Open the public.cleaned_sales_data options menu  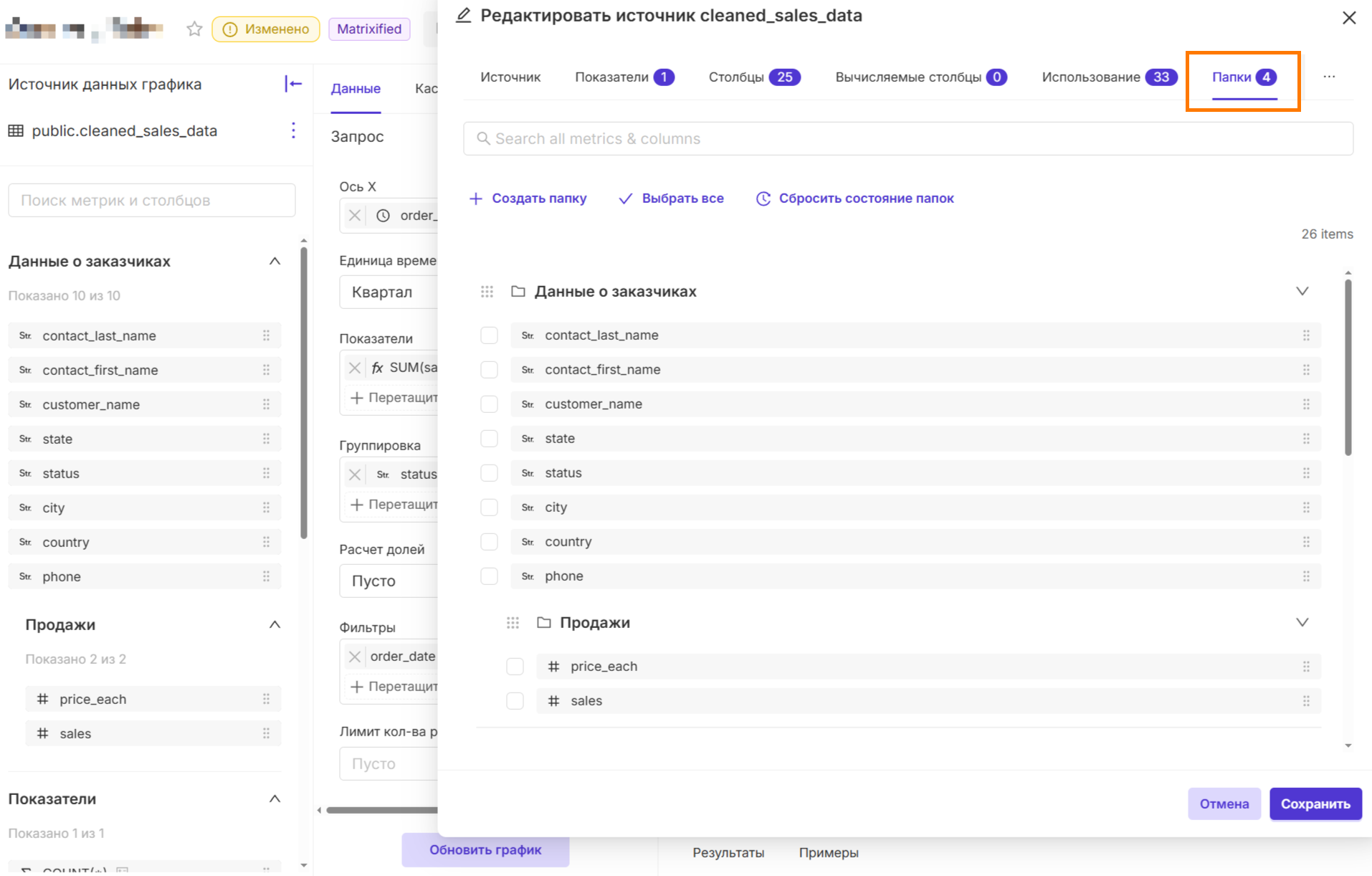[293, 130]
